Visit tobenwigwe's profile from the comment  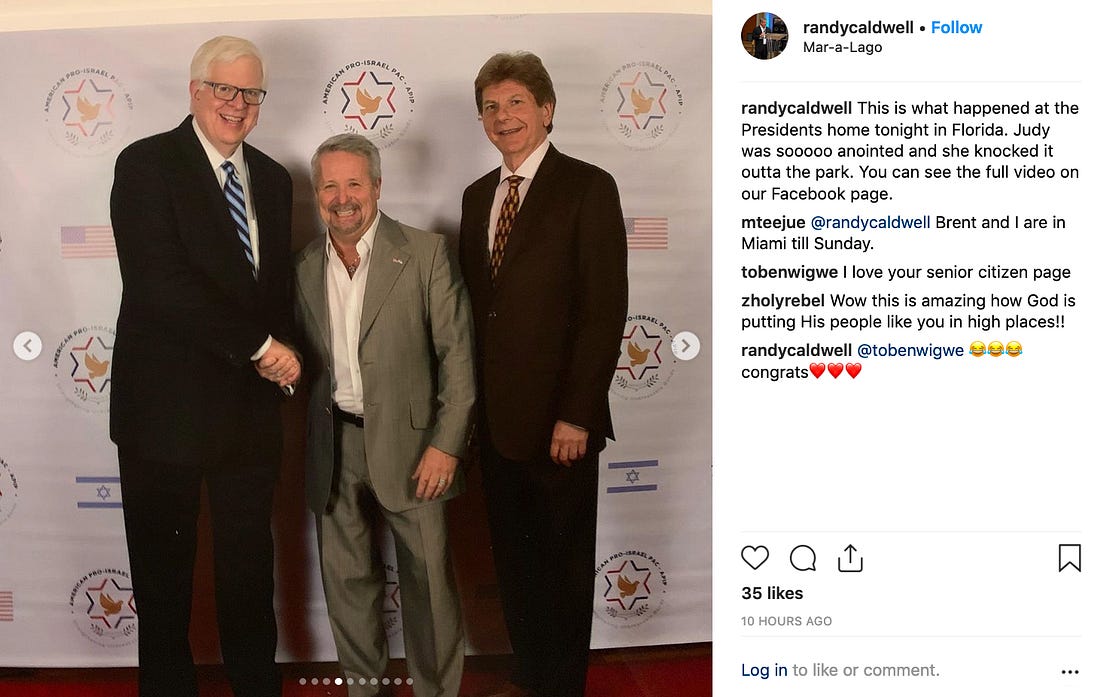pyautogui.click(x=789, y=272)
